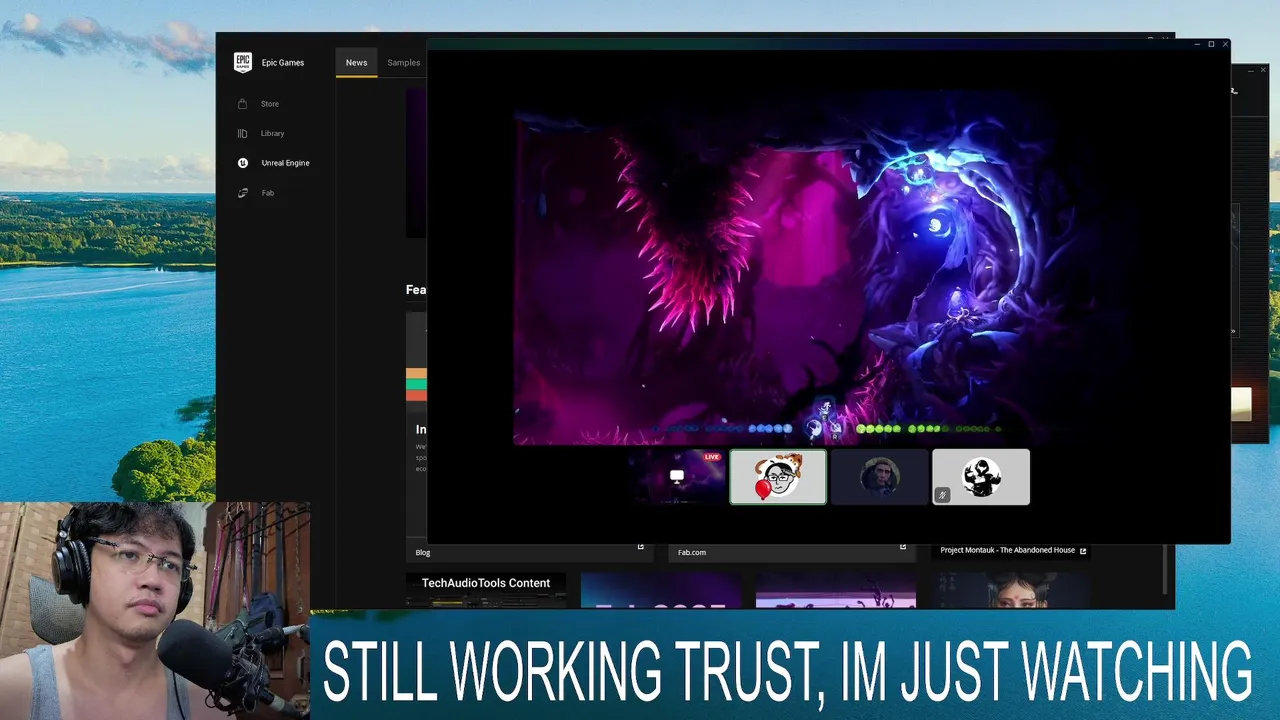
Task: Click the LIVE badge on stream tile
Action: click(712, 457)
